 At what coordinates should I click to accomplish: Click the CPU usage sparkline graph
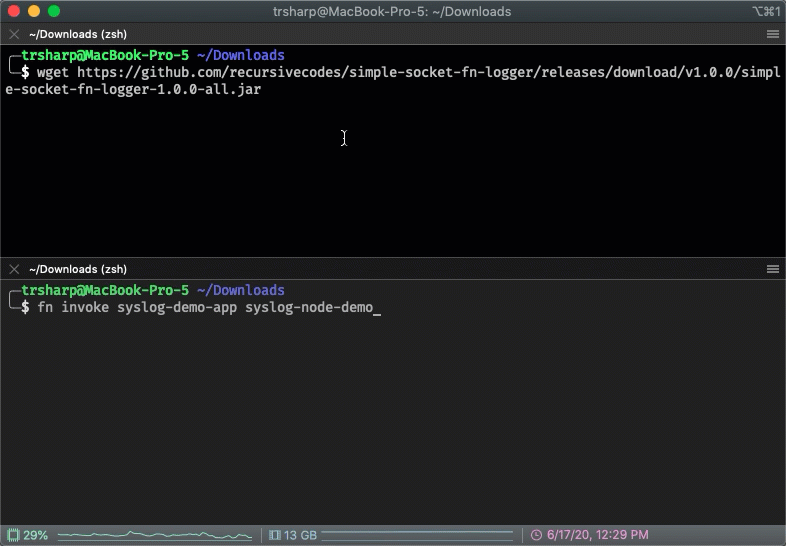[x=154, y=535]
